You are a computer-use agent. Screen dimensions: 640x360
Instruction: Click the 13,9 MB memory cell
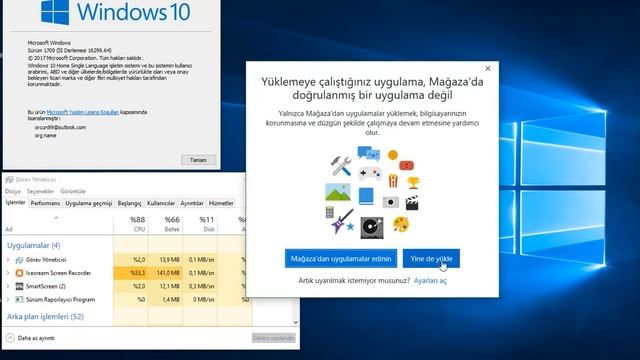(x=165, y=260)
